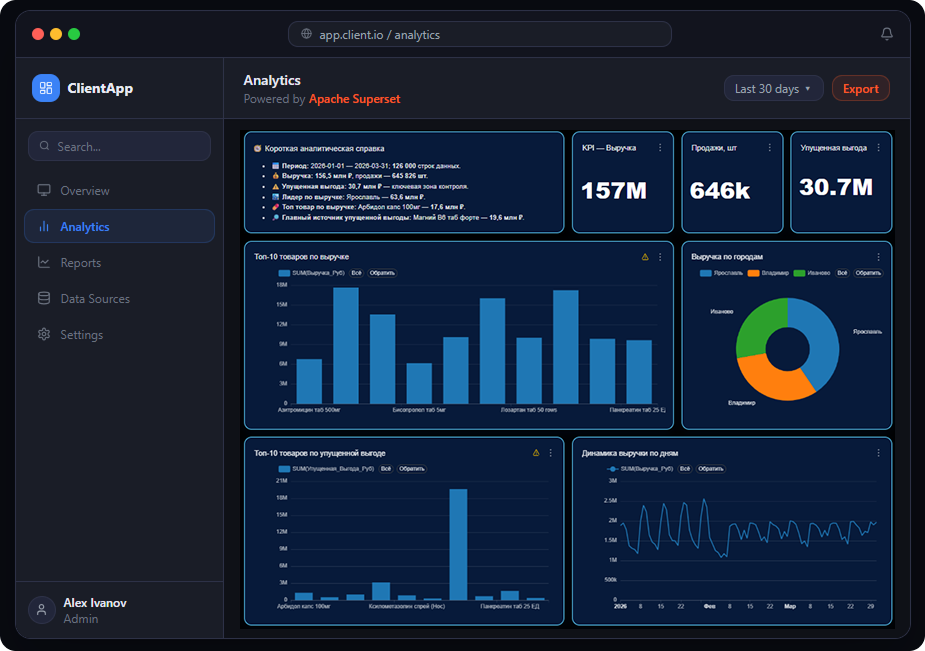Toggle Ярославль series in pie legend

click(721, 273)
